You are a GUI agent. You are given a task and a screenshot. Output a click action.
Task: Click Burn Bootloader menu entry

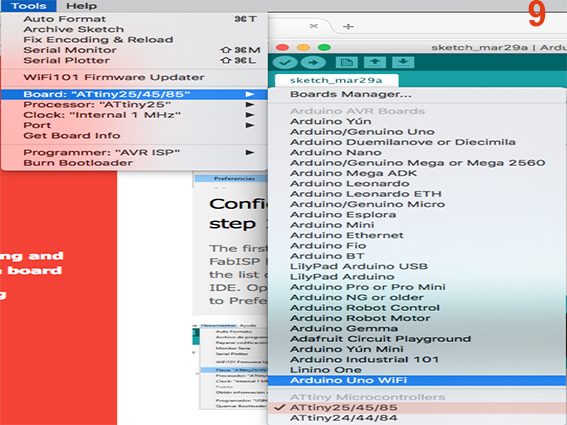pos(135,163)
